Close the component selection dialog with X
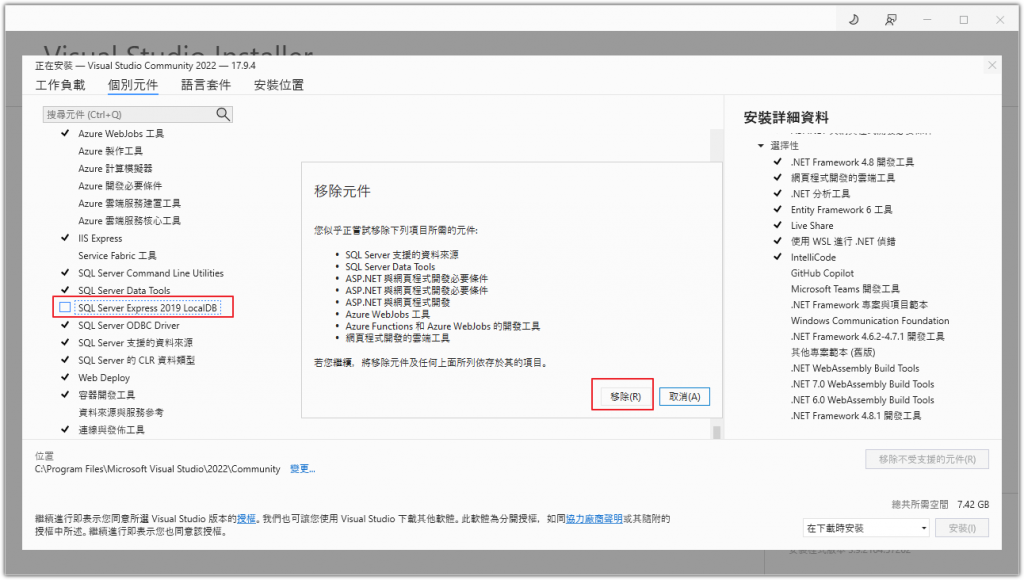Image resolution: width=1024 pixels, height=580 pixels. tap(992, 65)
